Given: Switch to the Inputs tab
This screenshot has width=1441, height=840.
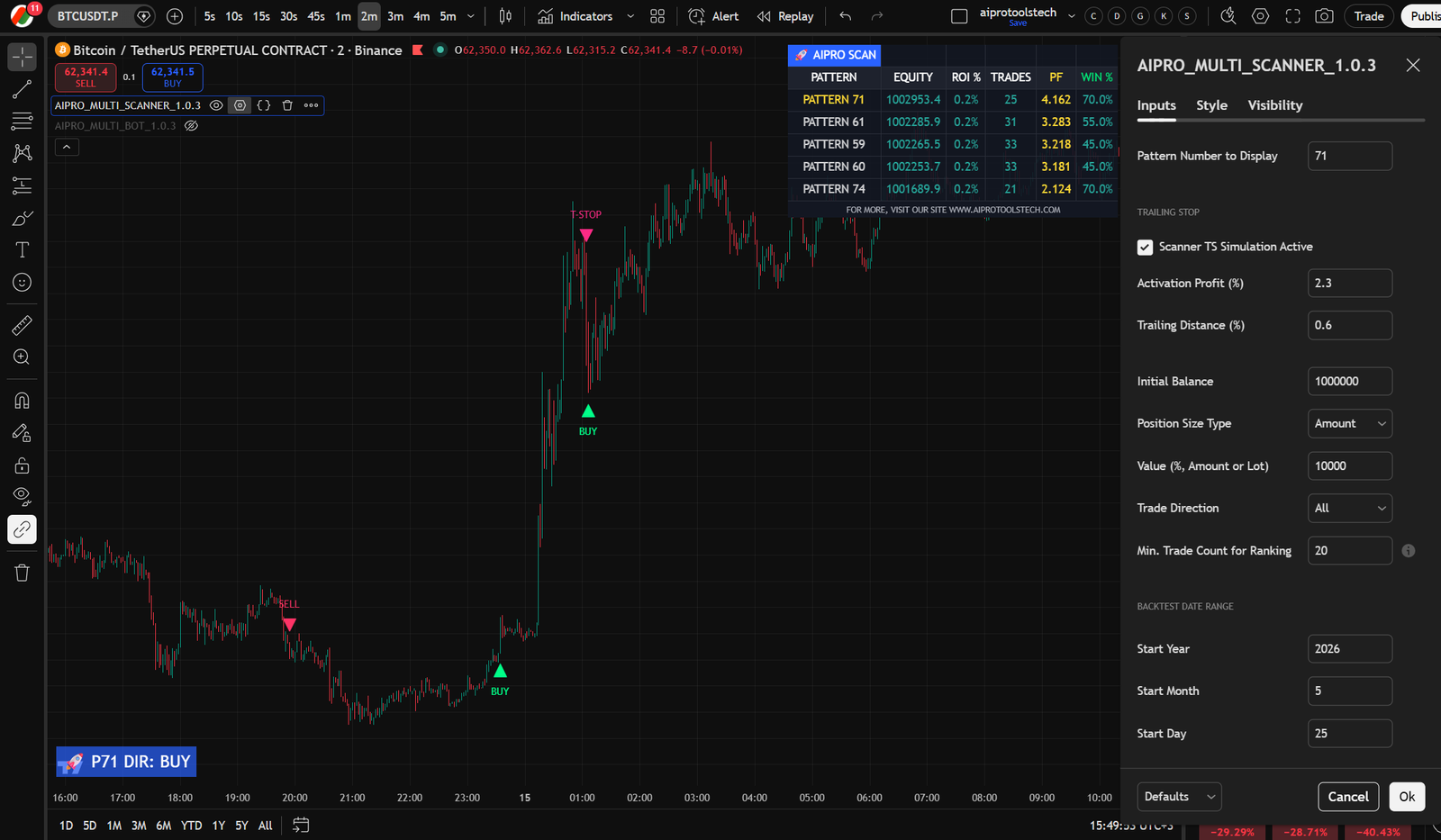Looking at the screenshot, I should [x=1156, y=105].
